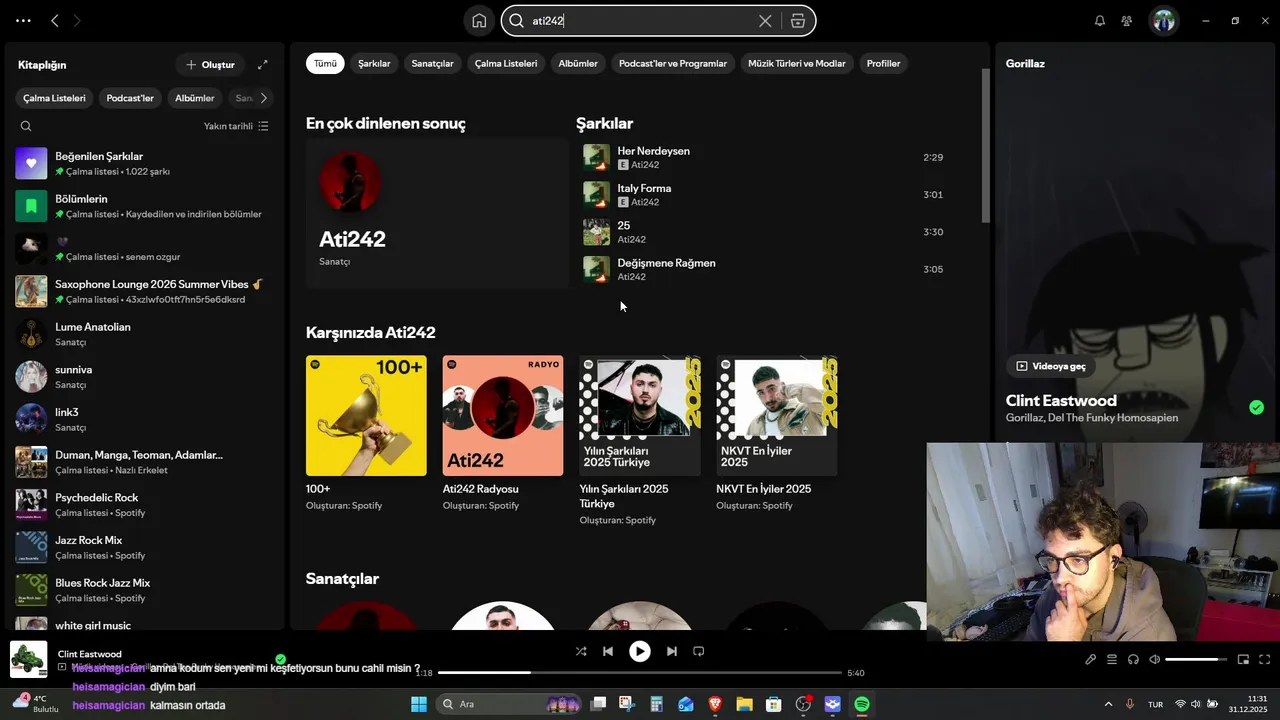Open the Podcast'ler ve Programlar tab
The width and height of the screenshot is (1280, 720).
(673, 63)
